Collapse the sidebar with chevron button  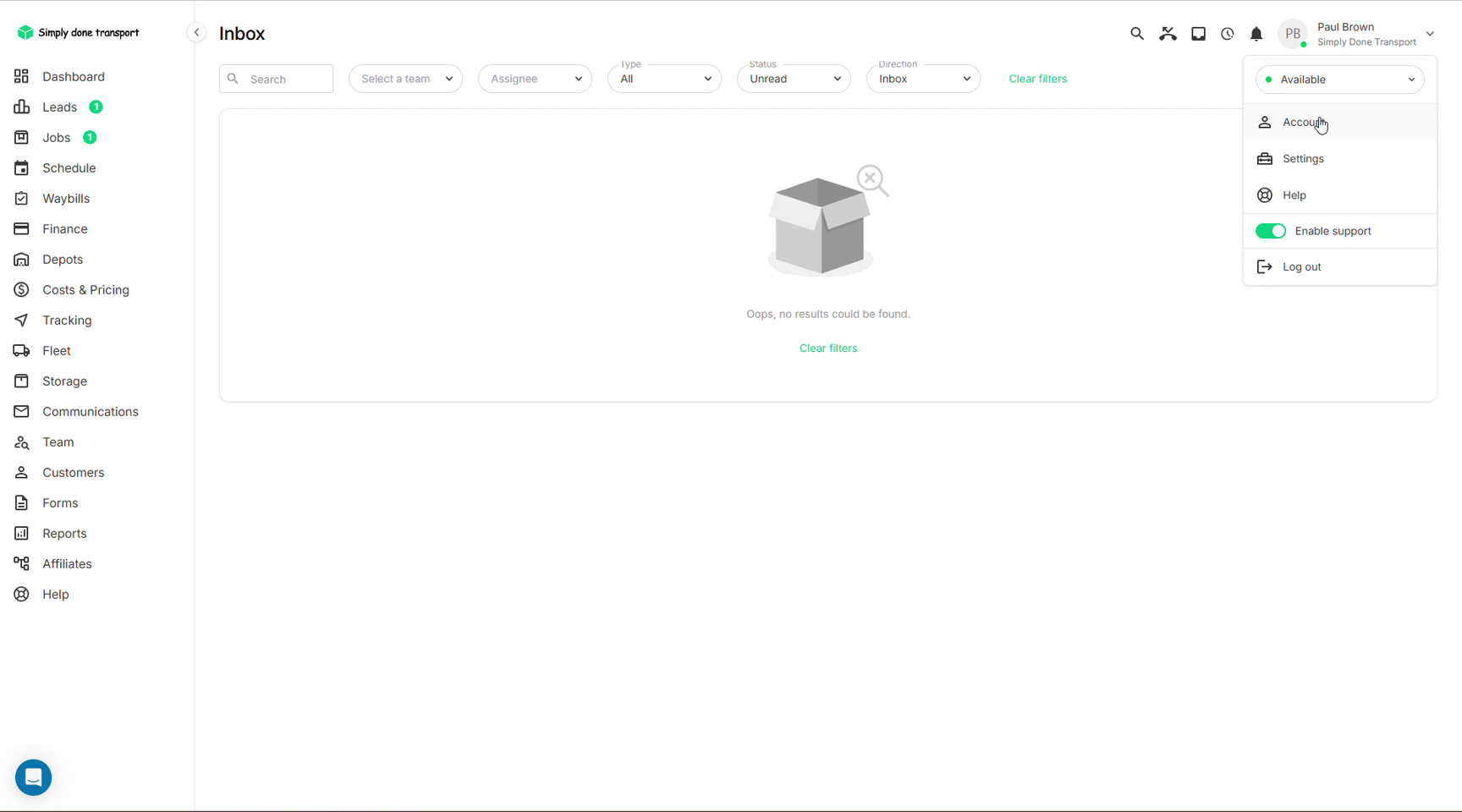[196, 33]
